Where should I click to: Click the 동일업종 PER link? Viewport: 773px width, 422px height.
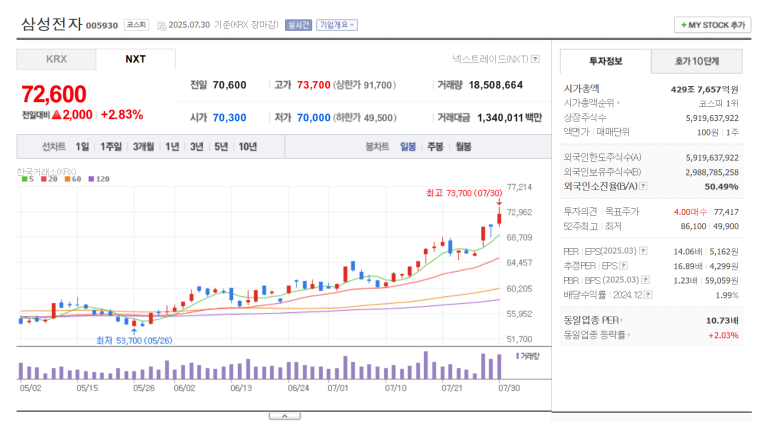tap(591, 320)
